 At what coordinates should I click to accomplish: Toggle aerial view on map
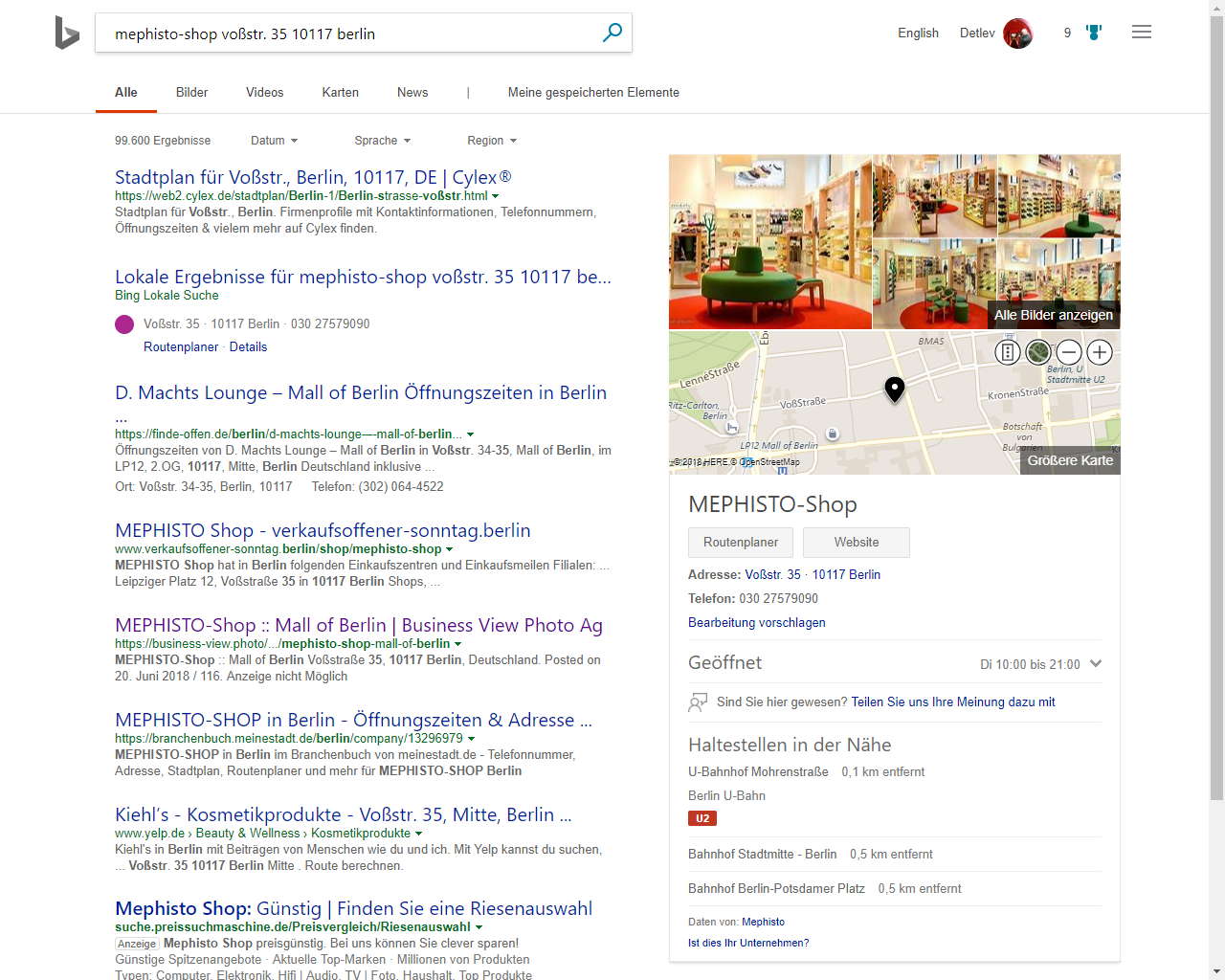1038,352
